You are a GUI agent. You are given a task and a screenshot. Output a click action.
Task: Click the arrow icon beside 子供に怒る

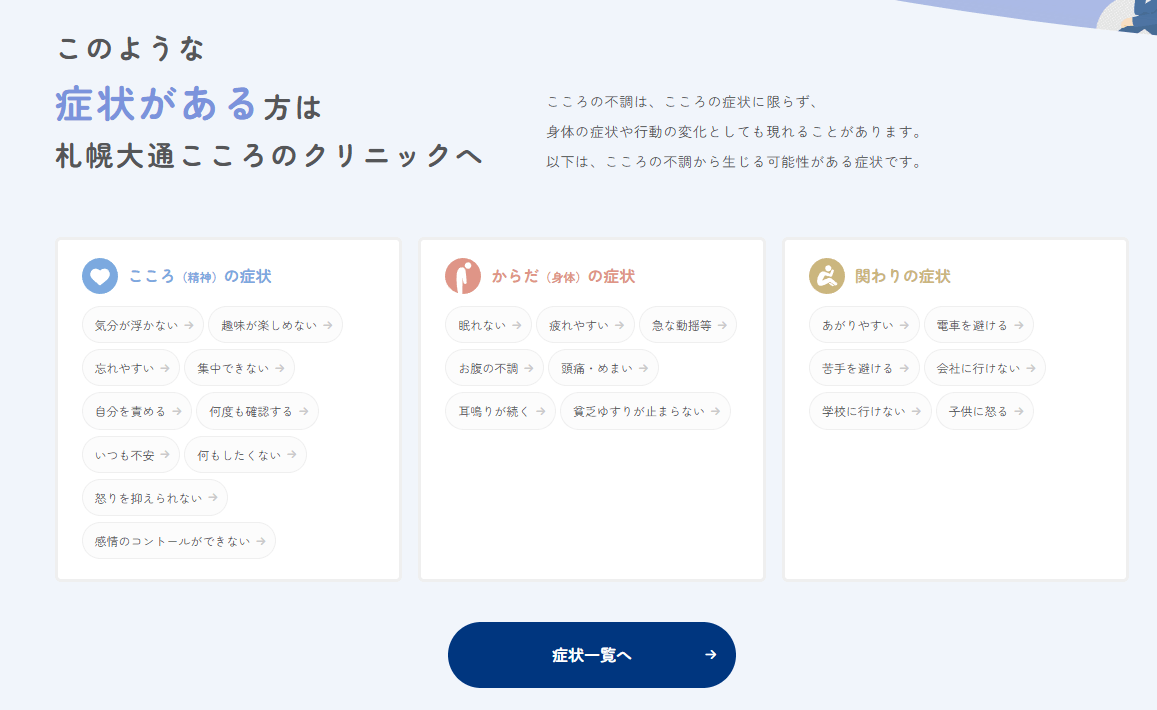point(1018,411)
